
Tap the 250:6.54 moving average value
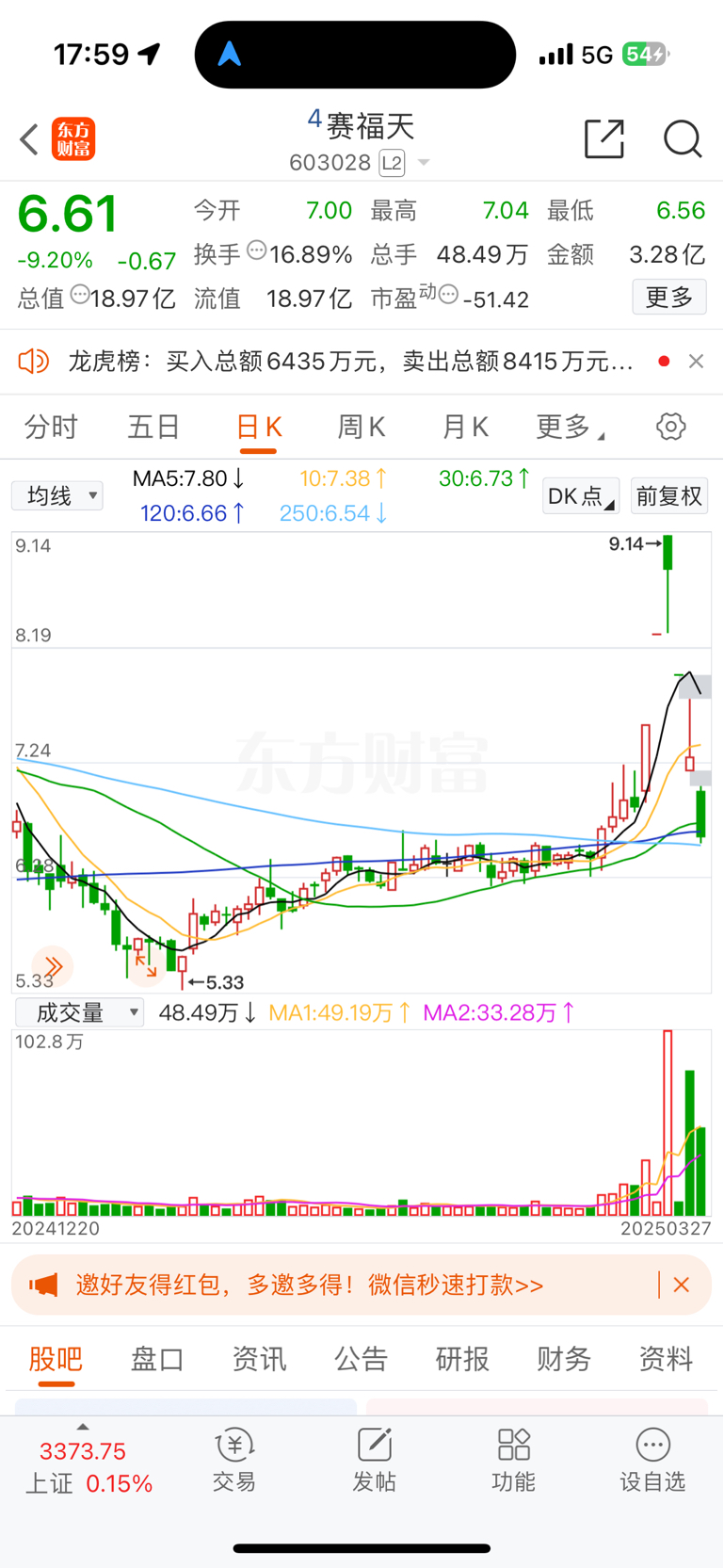tap(333, 513)
